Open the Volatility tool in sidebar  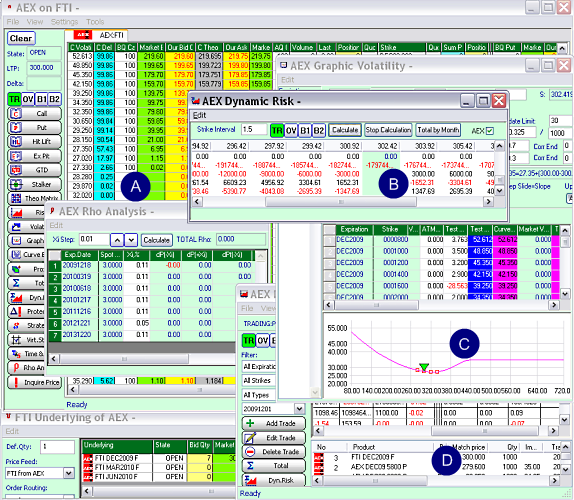26,227
